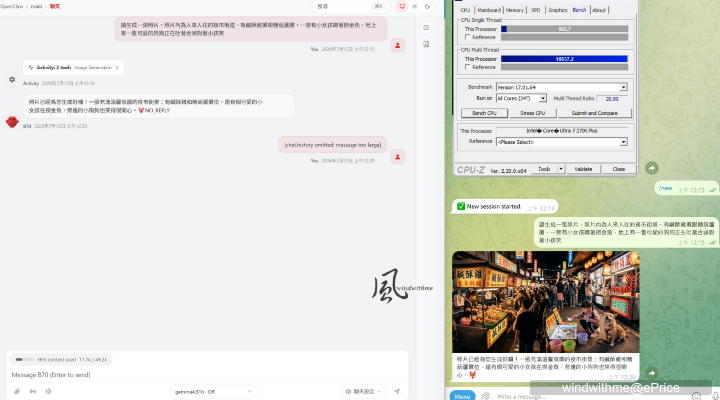Viewport: 720px width, 400px height.
Task: Click the user avatar beside the first prompt message
Action: [398, 45]
